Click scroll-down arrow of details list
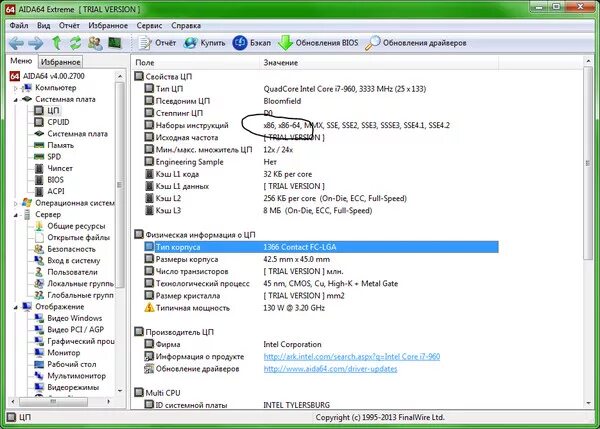Screen dimensions: 600x429 (x=588, y=403)
